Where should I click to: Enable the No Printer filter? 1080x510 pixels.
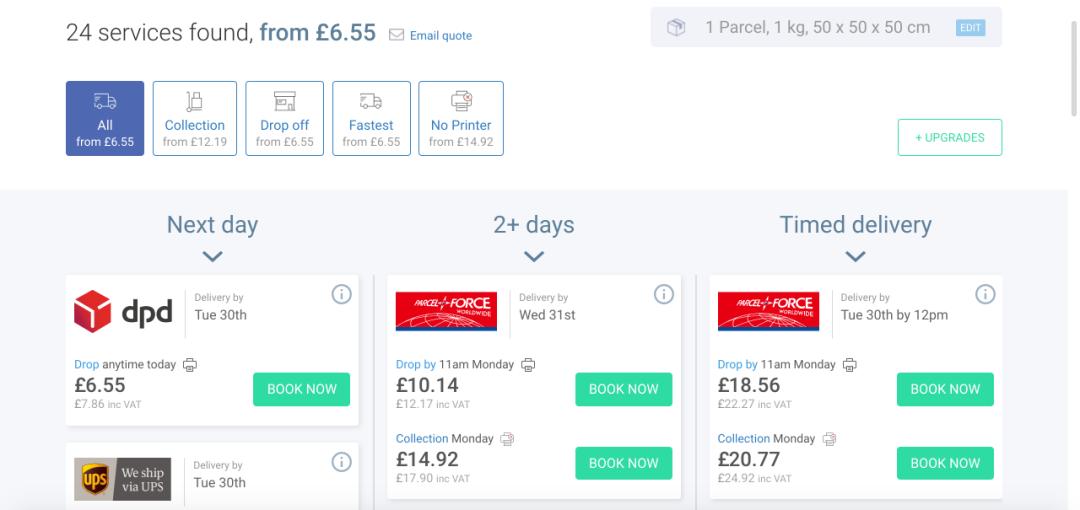pos(461,119)
